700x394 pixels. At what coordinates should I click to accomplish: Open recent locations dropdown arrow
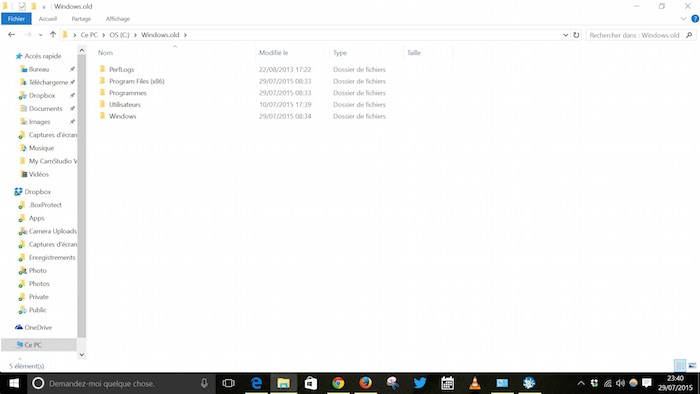click(40, 35)
